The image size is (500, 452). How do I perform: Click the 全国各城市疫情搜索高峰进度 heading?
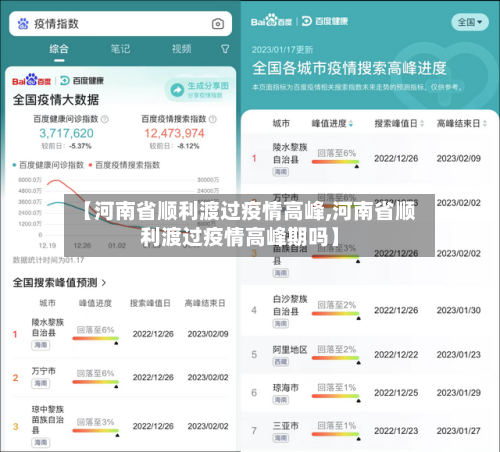tap(349, 68)
